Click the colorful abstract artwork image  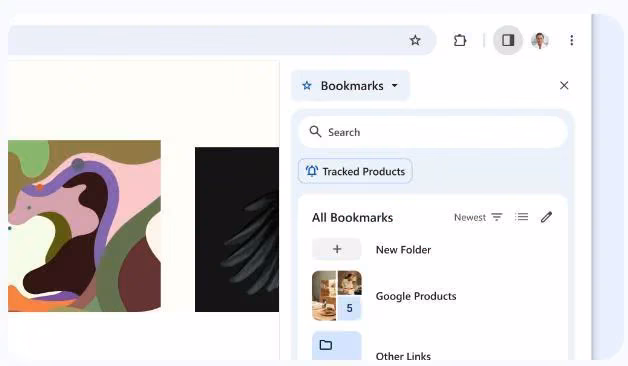click(85, 226)
